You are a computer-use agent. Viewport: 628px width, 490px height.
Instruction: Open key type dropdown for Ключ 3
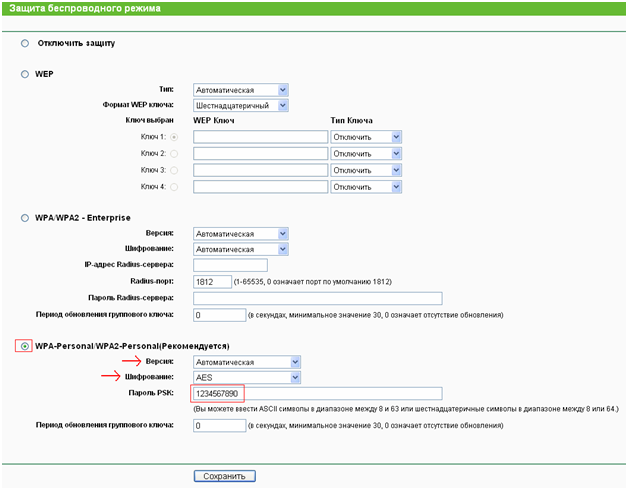click(366, 170)
